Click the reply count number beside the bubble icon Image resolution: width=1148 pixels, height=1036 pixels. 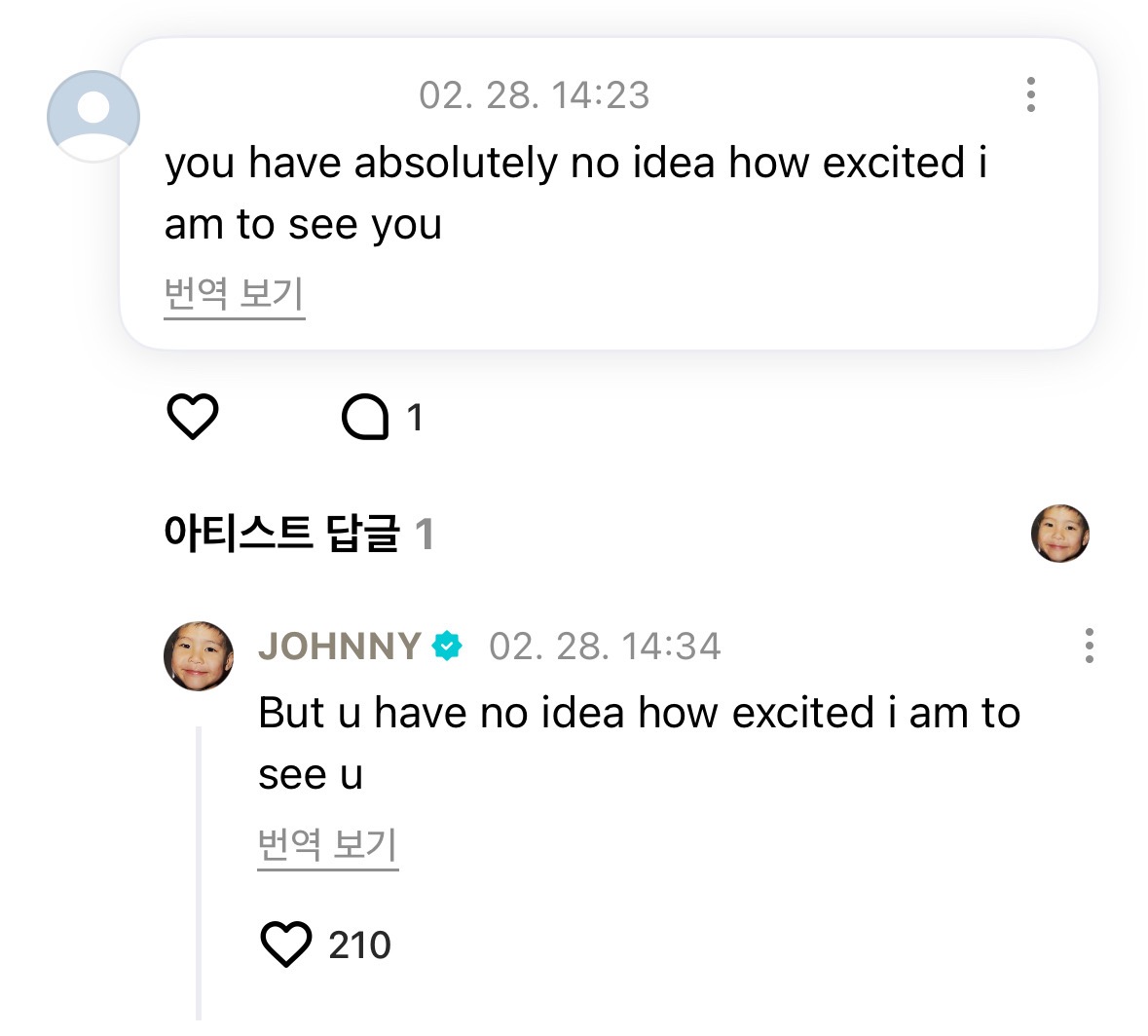point(415,418)
